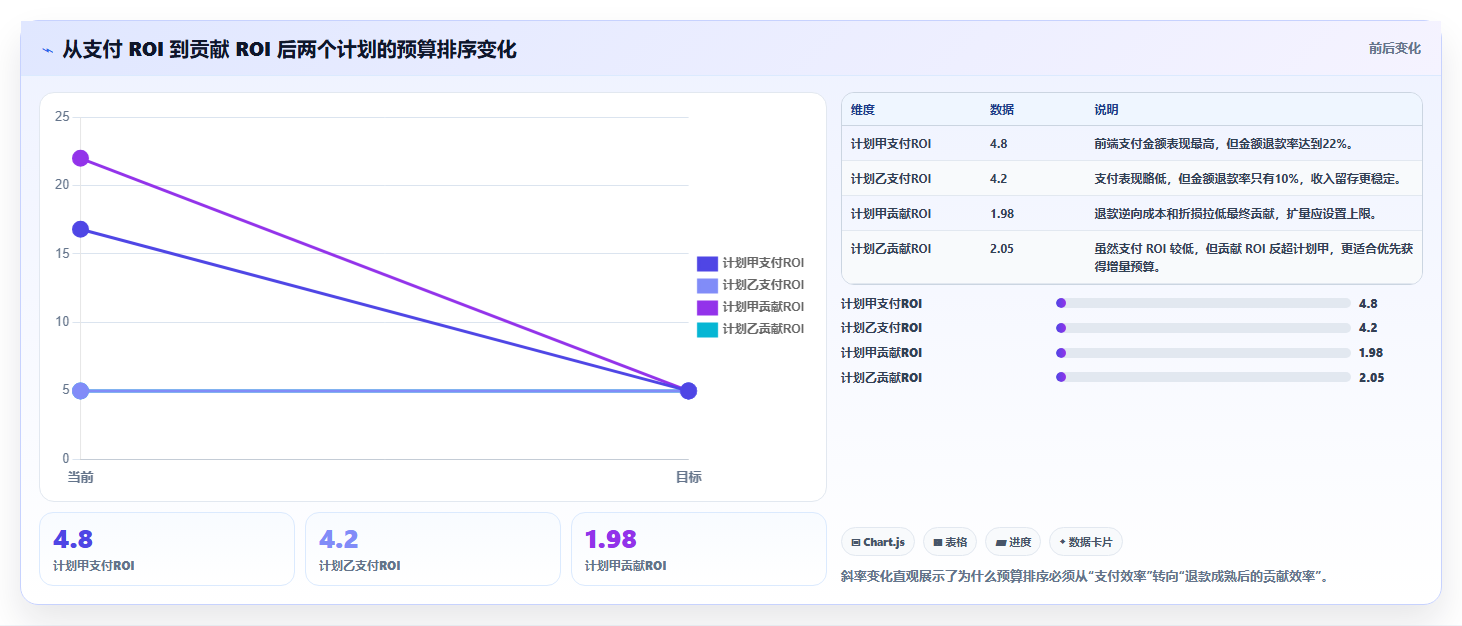
Task: Click the 当前 axis label
Action: click(x=81, y=477)
